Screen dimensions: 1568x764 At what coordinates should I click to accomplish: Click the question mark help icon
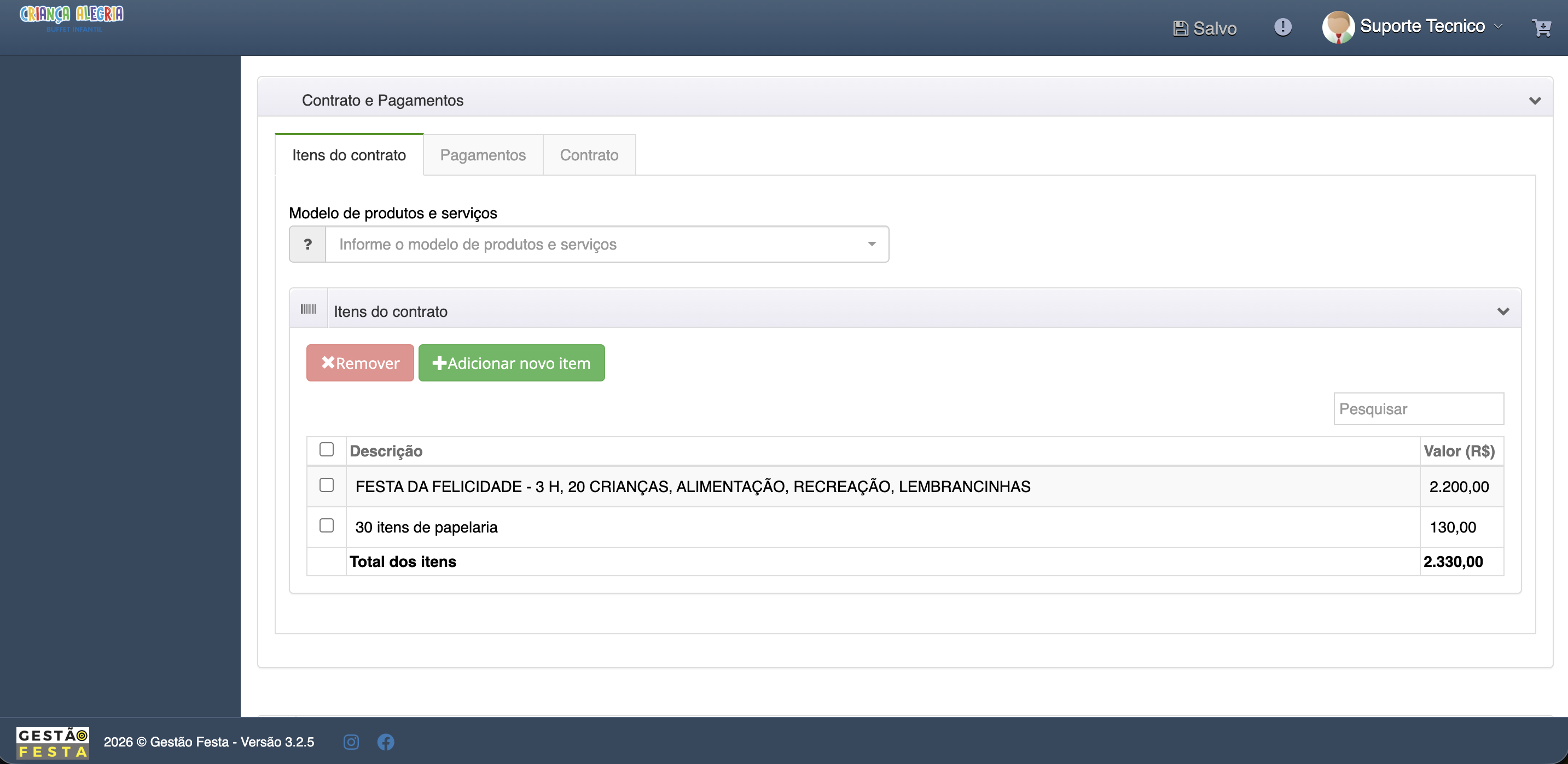tap(307, 244)
